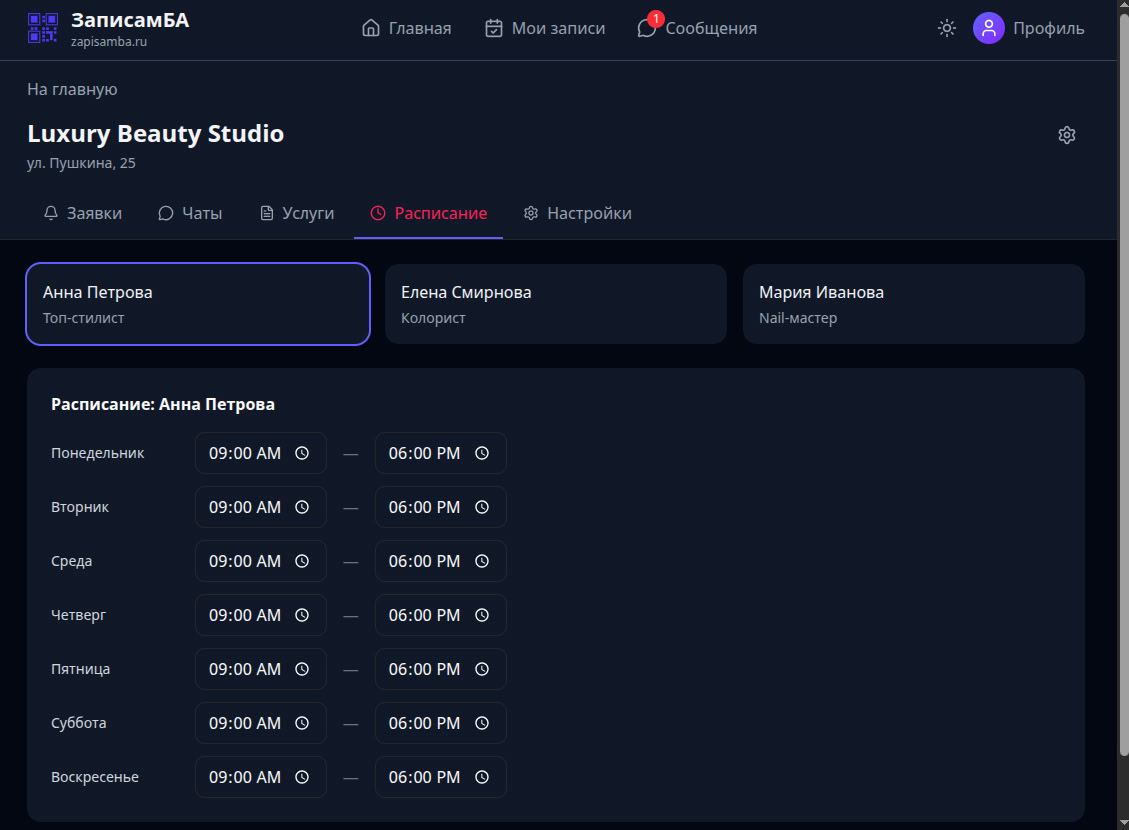Open Сообщения with unread badge
This screenshot has width=1129, height=830.
[697, 28]
